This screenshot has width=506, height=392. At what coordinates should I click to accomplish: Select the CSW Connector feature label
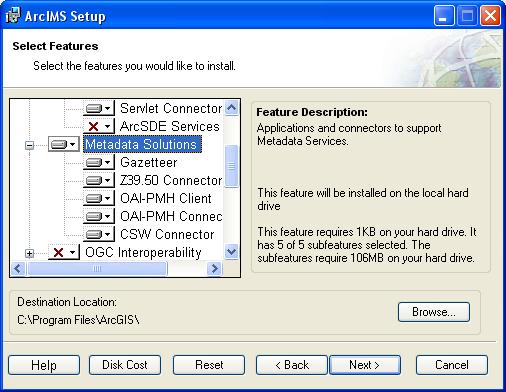[167, 234]
